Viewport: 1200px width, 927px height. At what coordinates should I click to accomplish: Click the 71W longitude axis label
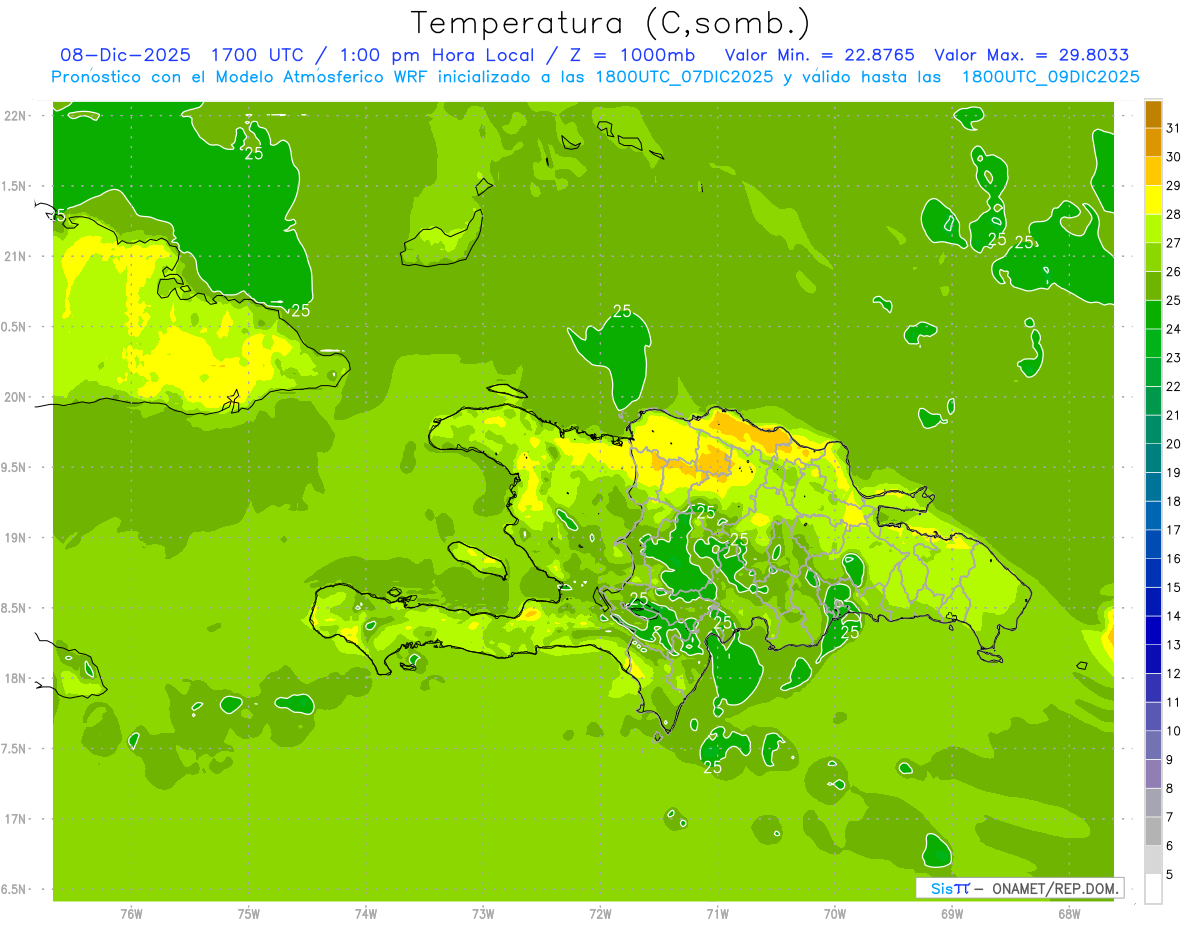[x=717, y=914]
